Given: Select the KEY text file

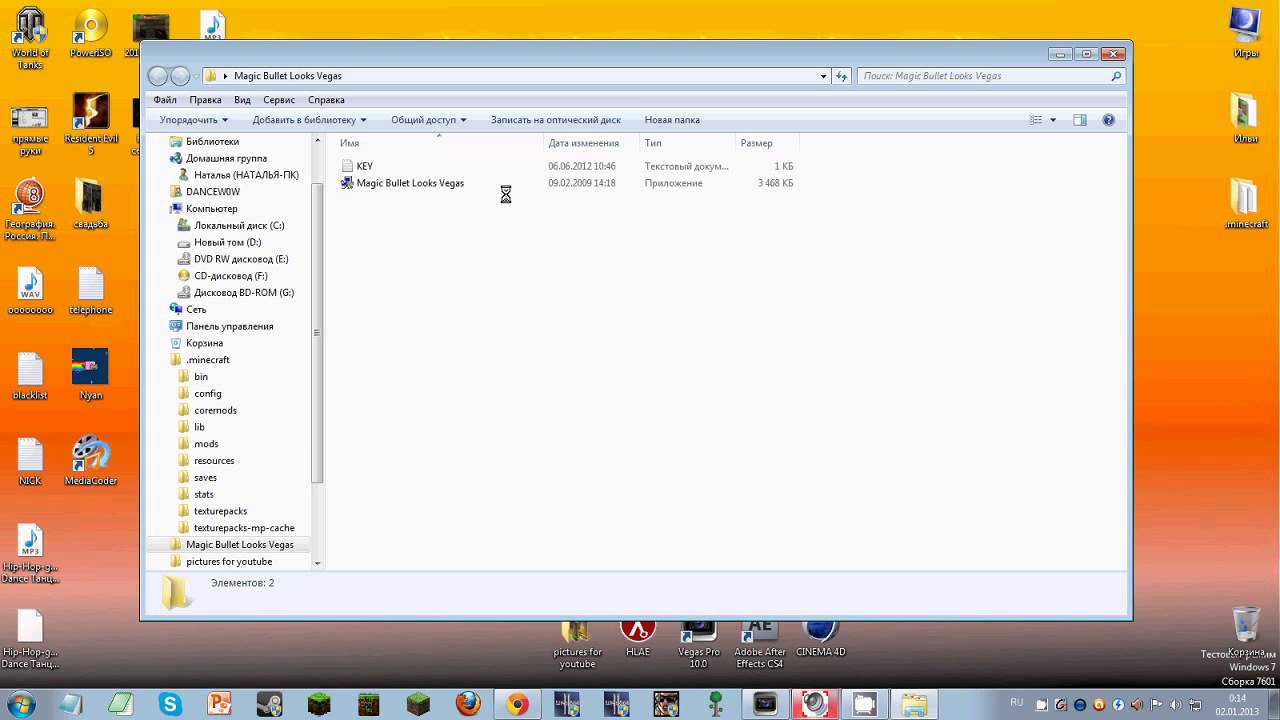Looking at the screenshot, I should click(x=364, y=166).
